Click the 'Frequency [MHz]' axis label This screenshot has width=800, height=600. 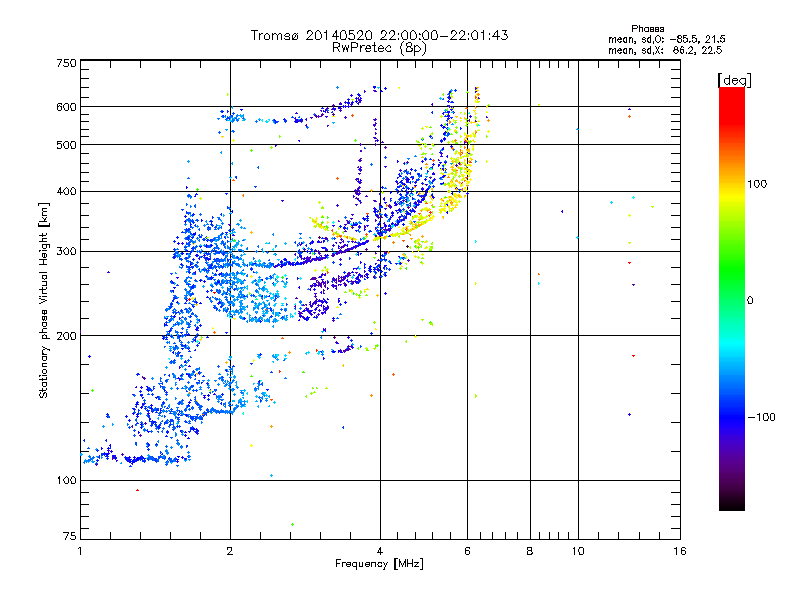[379, 564]
